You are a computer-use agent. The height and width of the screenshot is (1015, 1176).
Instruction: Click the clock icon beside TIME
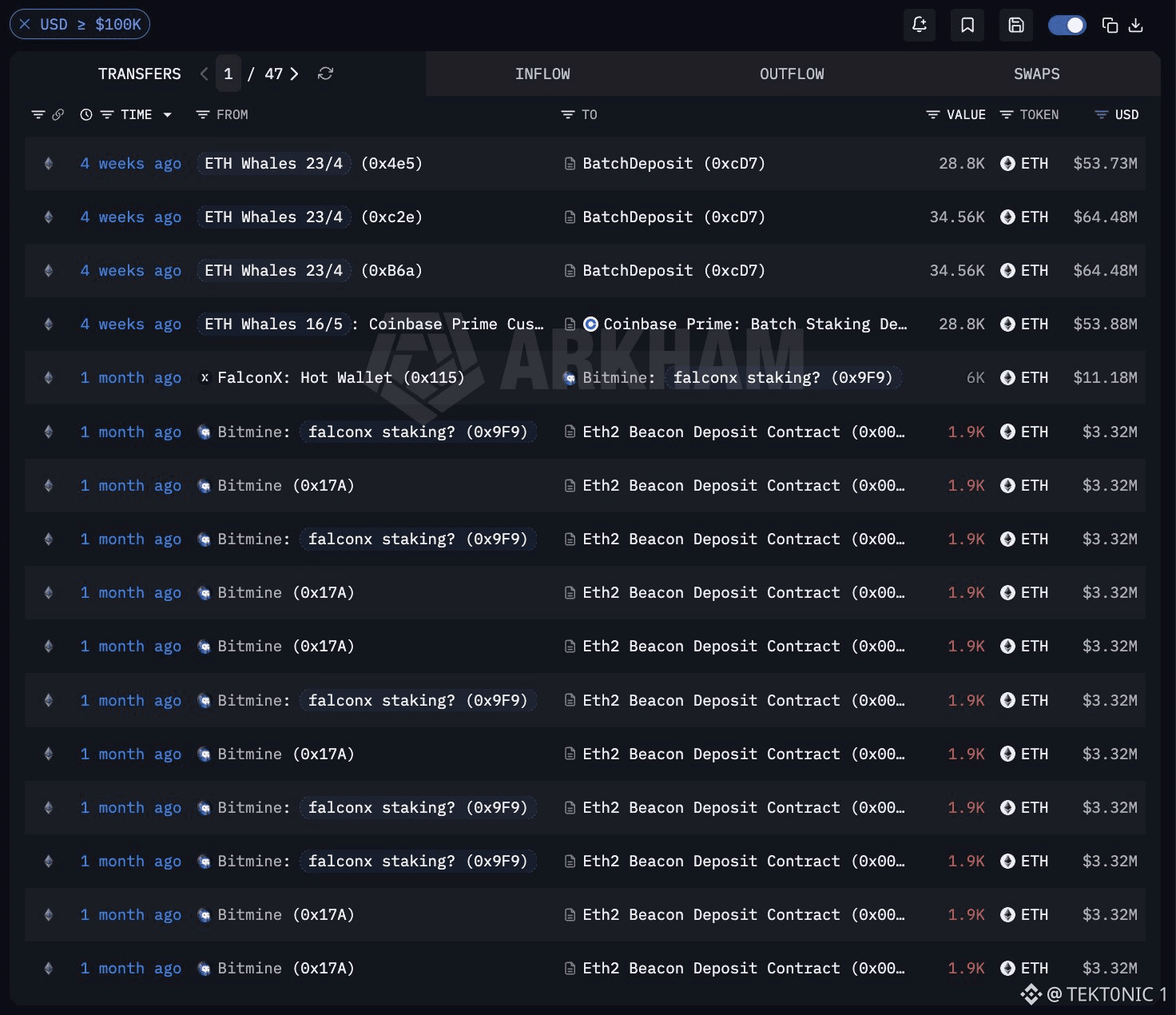(86, 114)
